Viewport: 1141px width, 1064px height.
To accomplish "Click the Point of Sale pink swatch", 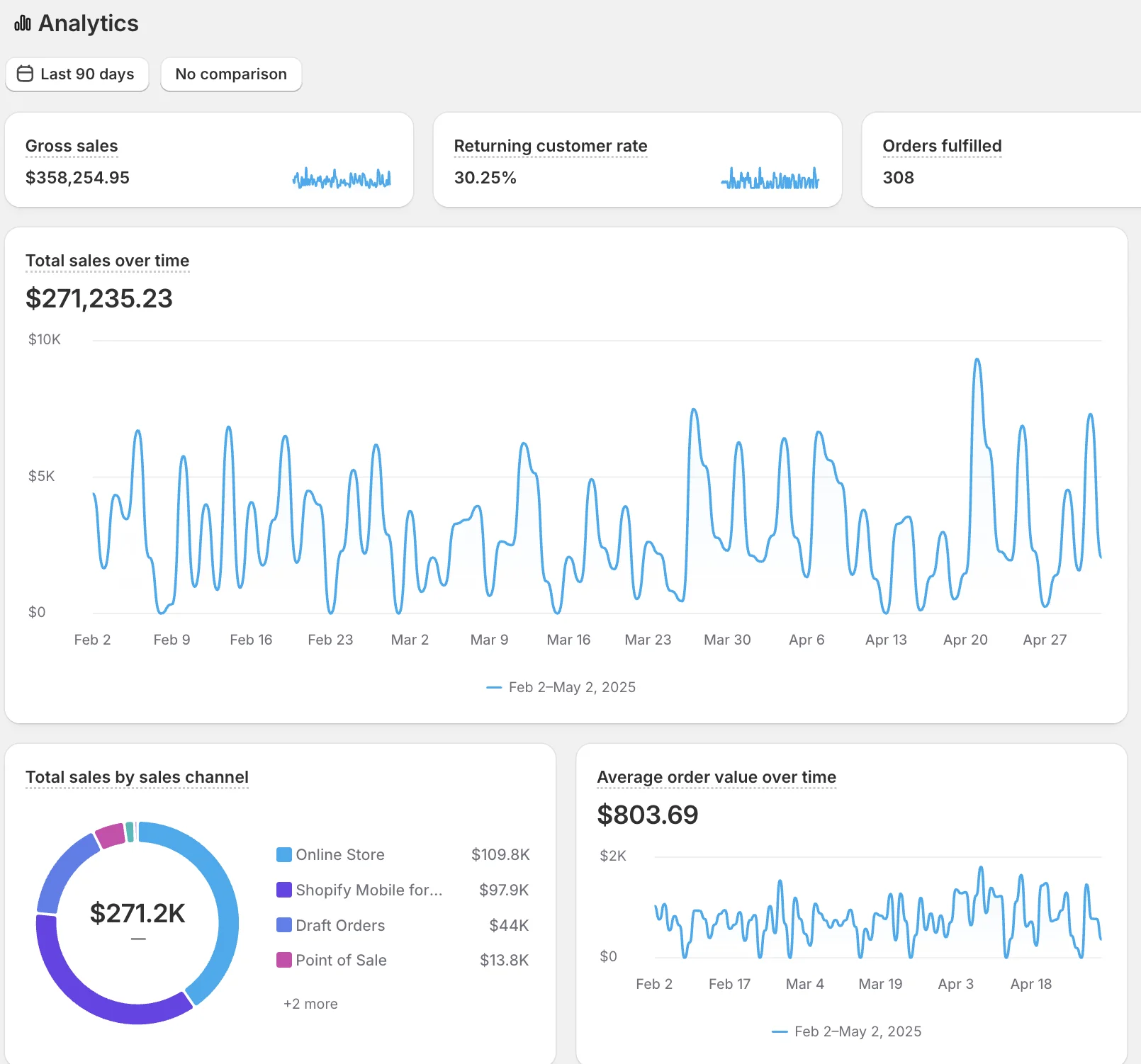I will click(x=284, y=960).
